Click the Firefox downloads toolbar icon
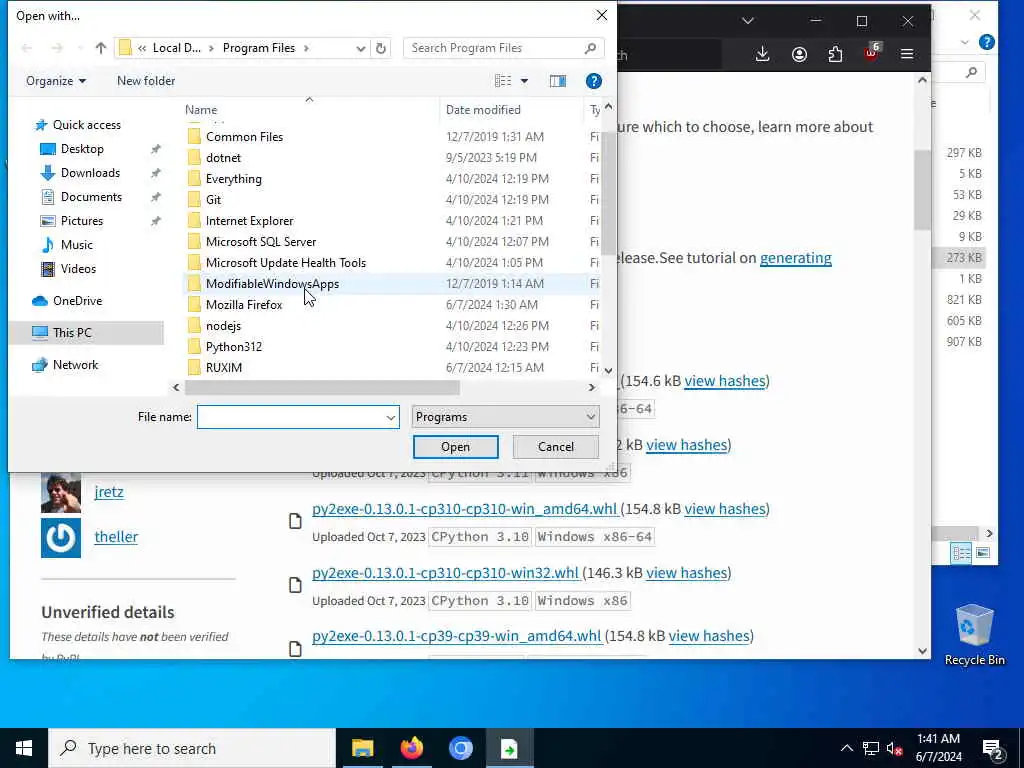This screenshot has height=768, width=1024. (762, 54)
